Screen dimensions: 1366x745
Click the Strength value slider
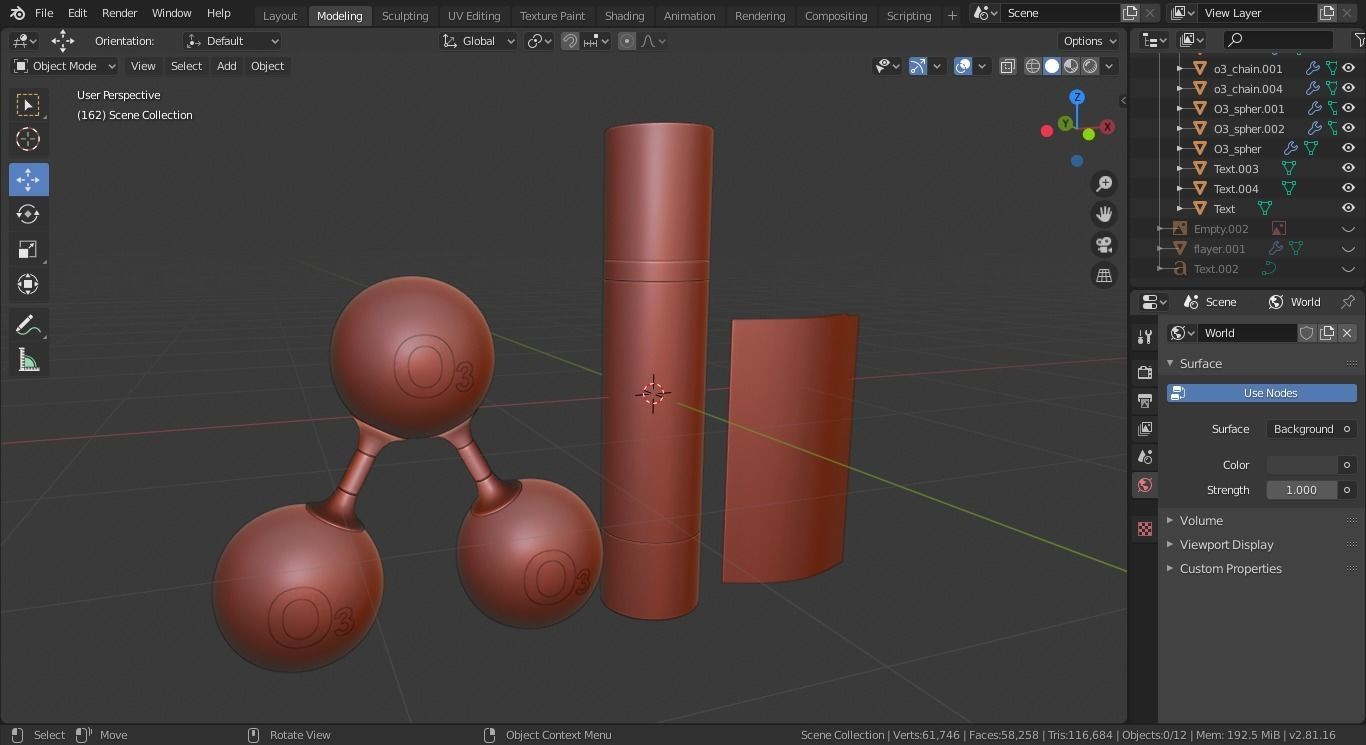pos(1302,490)
